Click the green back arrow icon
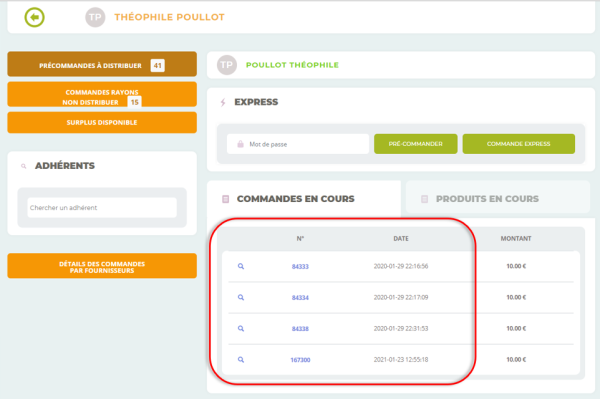Viewport: 600px width, 399px height. [x=34, y=17]
